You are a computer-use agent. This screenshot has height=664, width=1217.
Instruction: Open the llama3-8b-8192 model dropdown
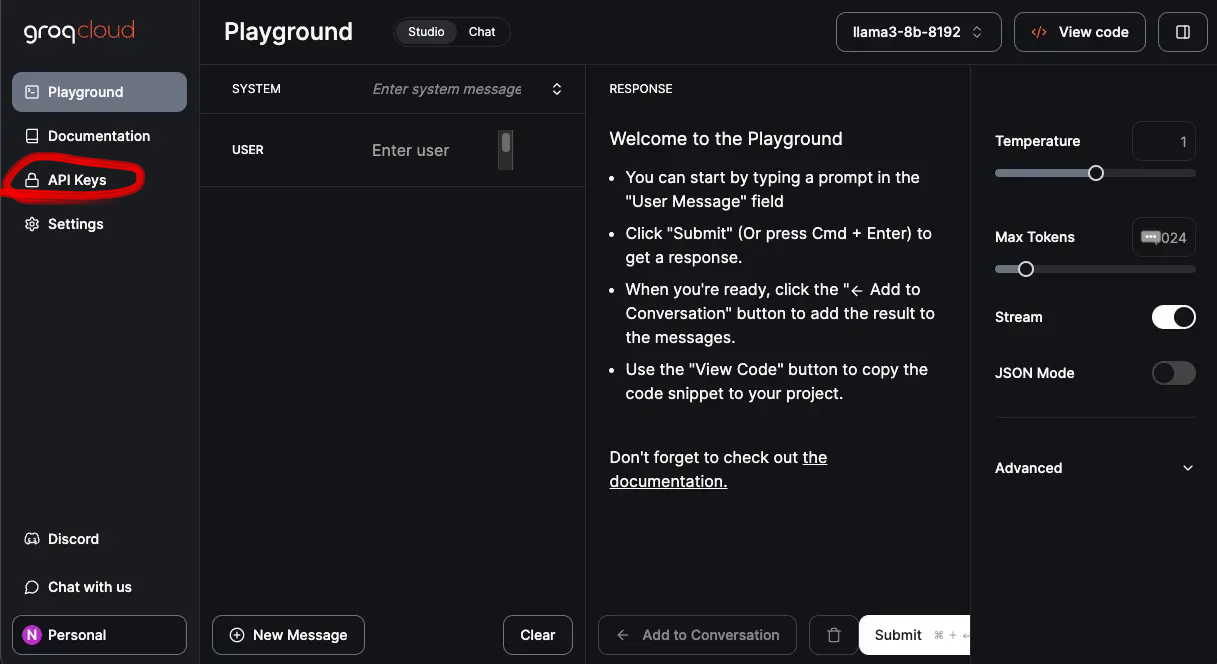917,32
